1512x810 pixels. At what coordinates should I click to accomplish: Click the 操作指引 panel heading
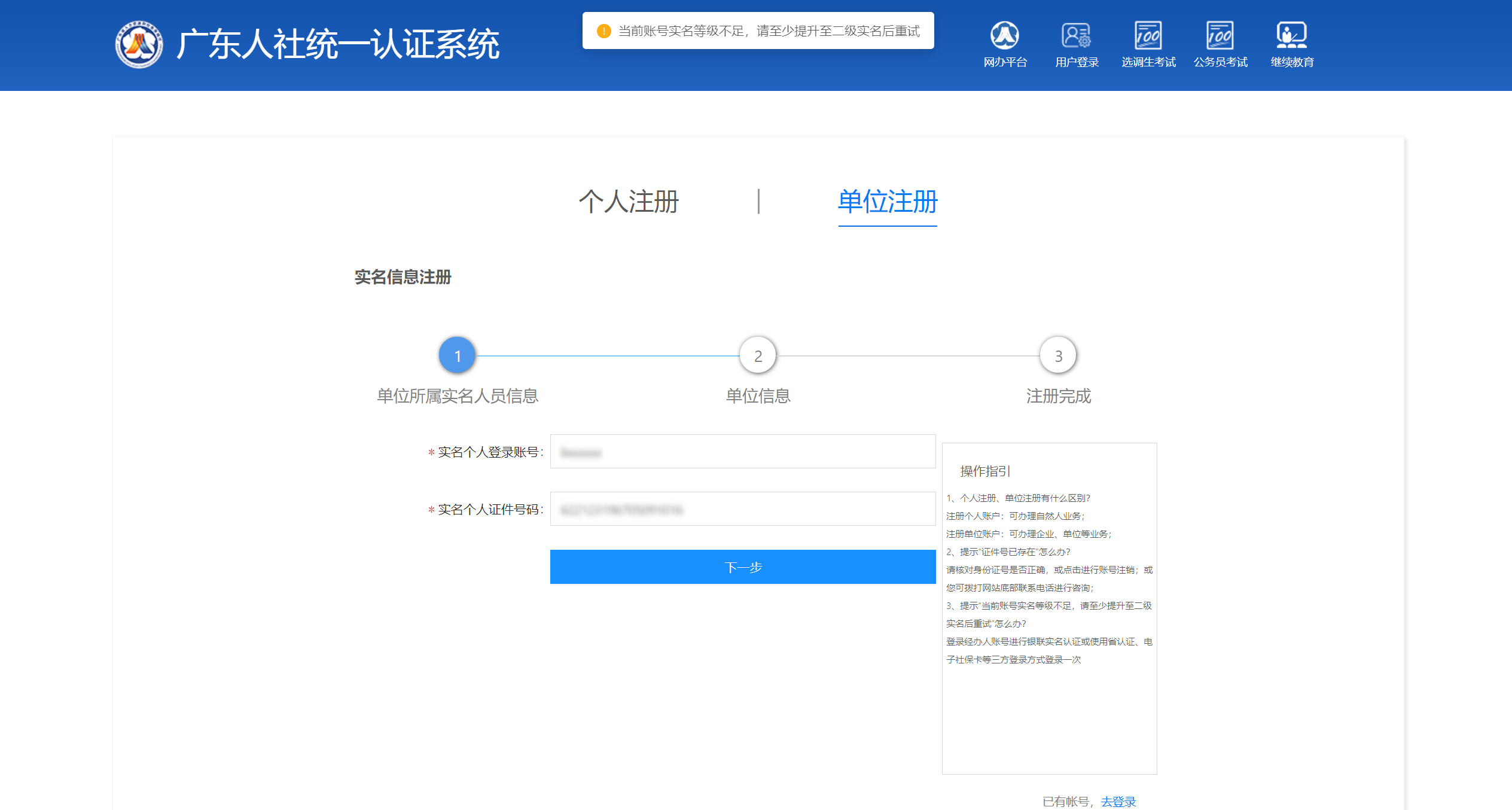coord(985,471)
